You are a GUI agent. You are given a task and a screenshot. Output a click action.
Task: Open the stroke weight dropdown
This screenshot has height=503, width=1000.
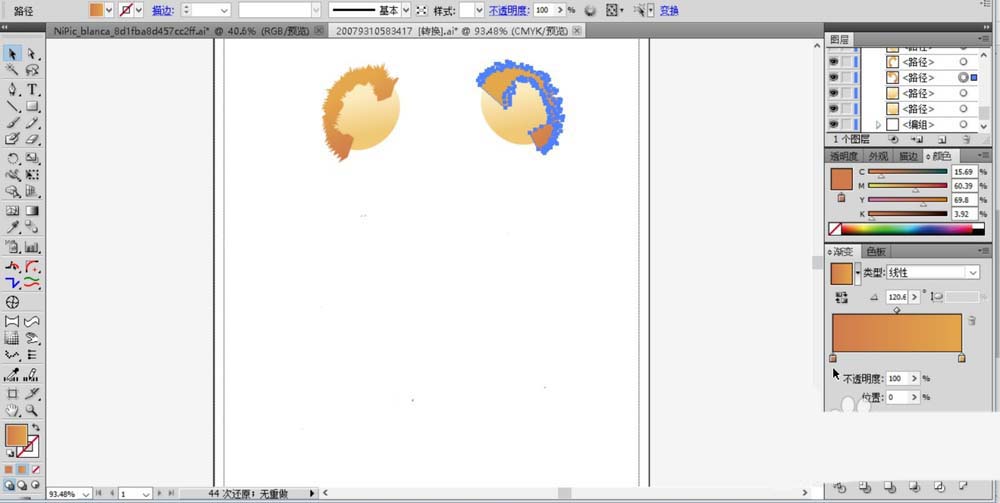click(224, 10)
